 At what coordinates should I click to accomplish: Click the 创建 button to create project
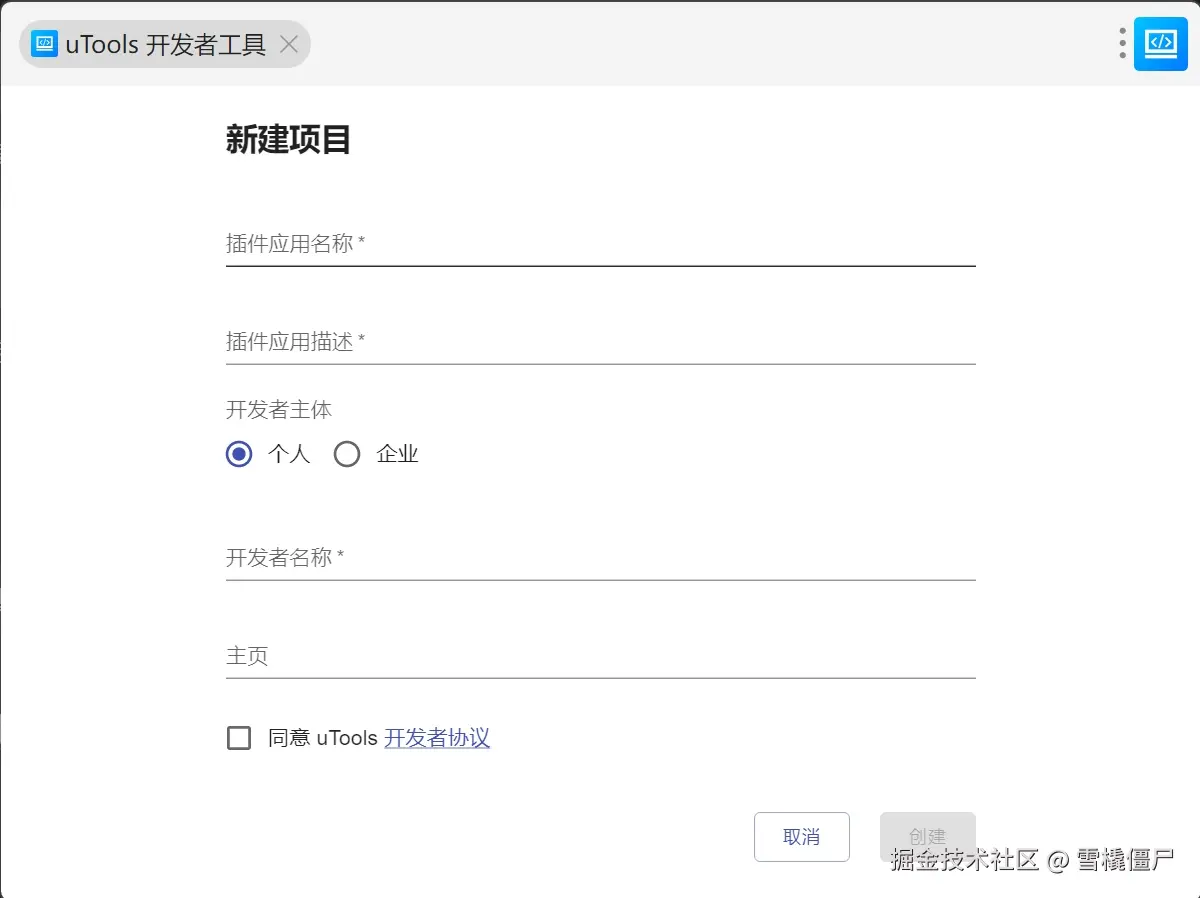click(x=927, y=837)
